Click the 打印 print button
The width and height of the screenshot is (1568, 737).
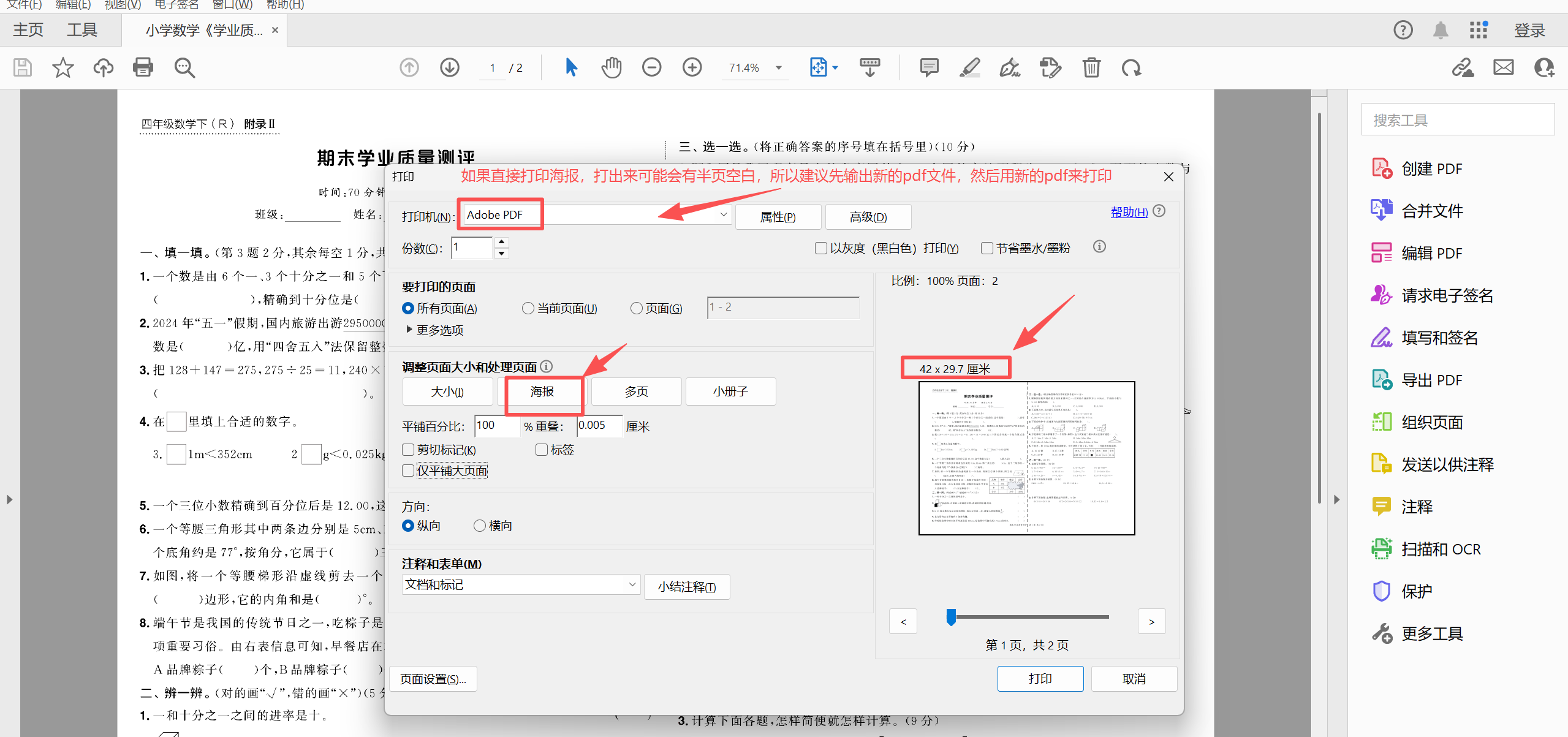[1040, 679]
